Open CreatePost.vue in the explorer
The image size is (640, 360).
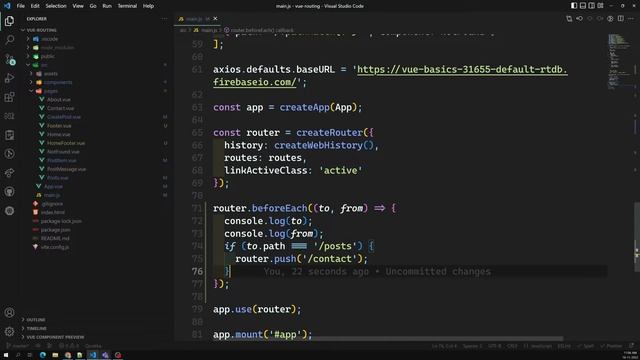[64, 117]
